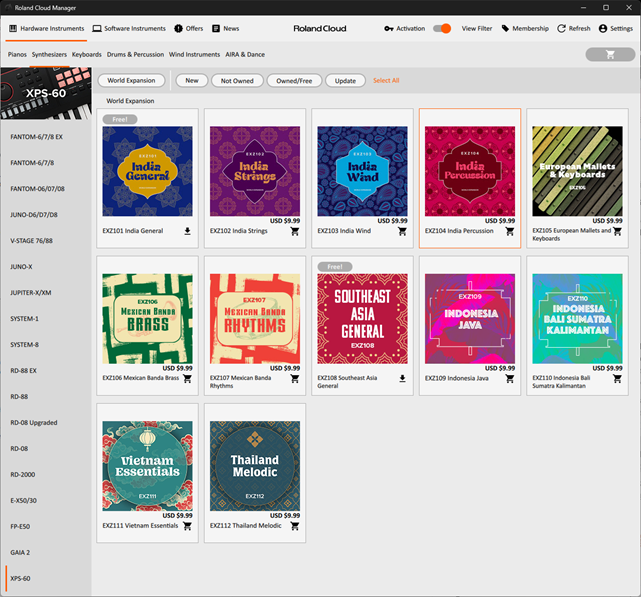
Task: Click the Select All link
Action: 386,81
